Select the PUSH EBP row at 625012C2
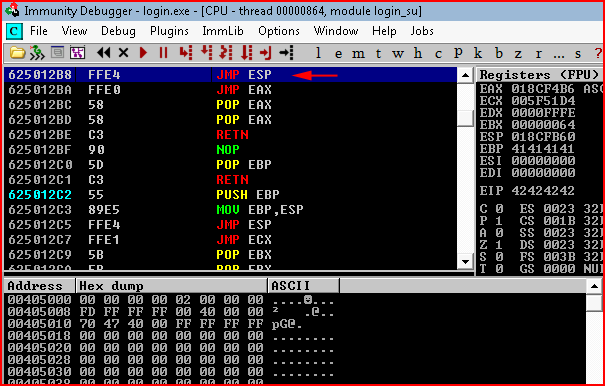The image size is (605, 386). click(x=230, y=195)
